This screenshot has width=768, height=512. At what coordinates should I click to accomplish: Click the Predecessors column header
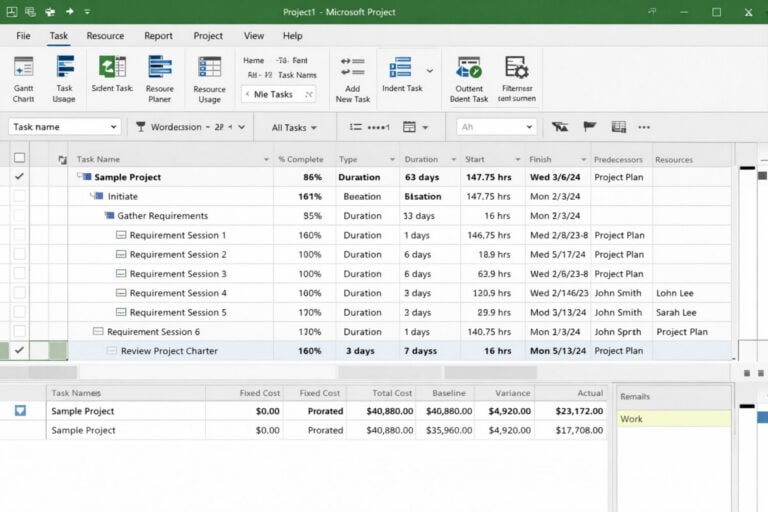click(x=618, y=160)
